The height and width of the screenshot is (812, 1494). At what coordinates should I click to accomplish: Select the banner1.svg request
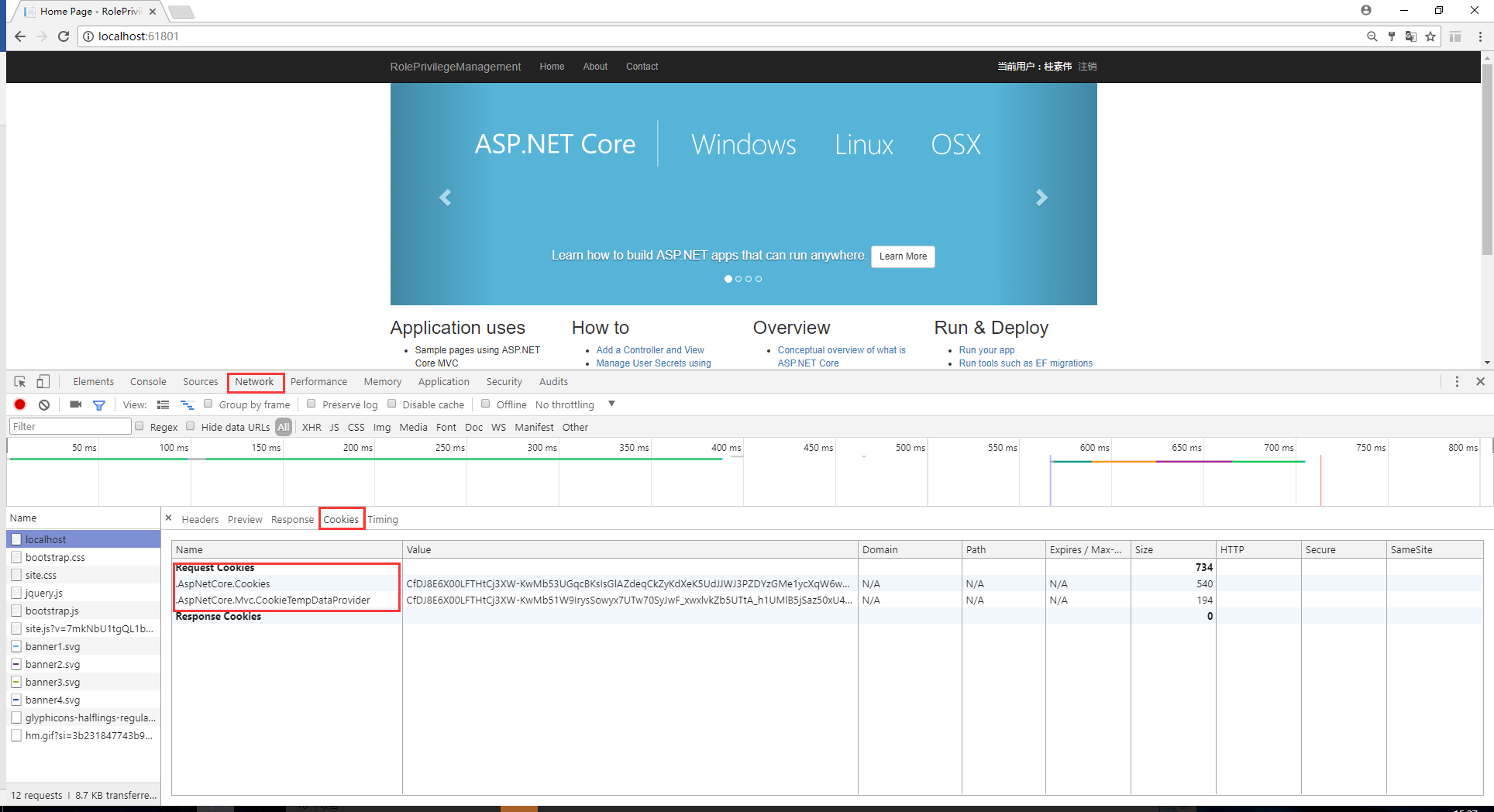[x=83, y=646]
